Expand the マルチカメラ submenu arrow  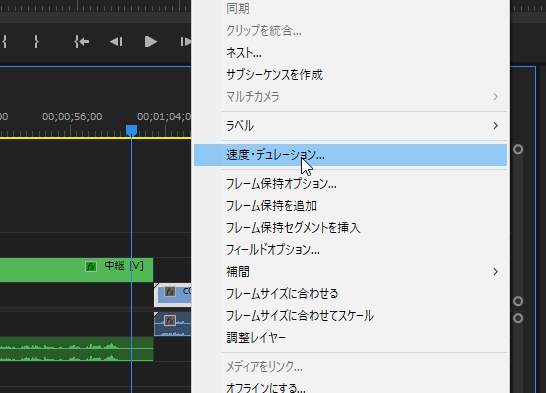(x=496, y=96)
